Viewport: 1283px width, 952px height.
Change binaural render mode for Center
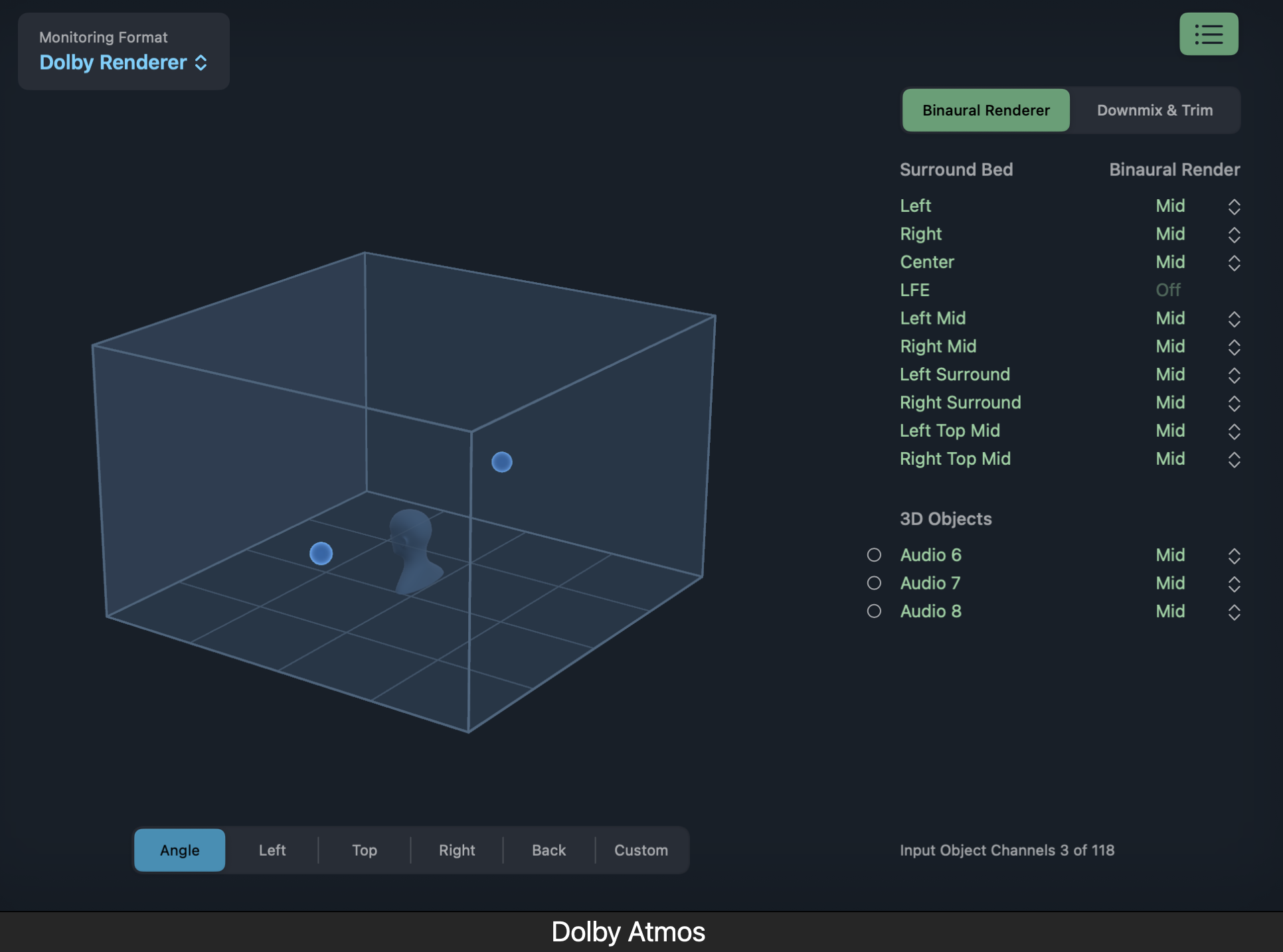click(x=1234, y=263)
